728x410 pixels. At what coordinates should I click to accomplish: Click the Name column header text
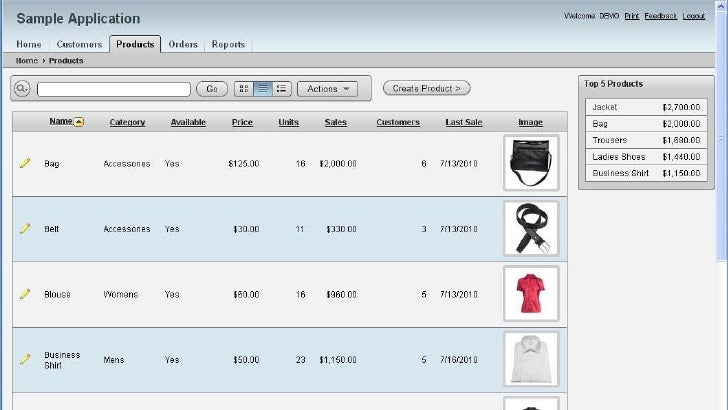[61, 121]
